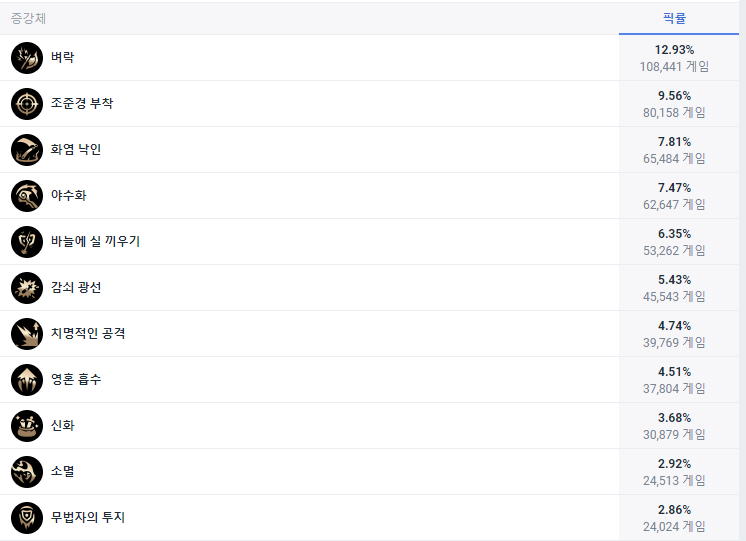Click the 65,484 게임 count
746x541 pixels.
[x=674, y=158]
